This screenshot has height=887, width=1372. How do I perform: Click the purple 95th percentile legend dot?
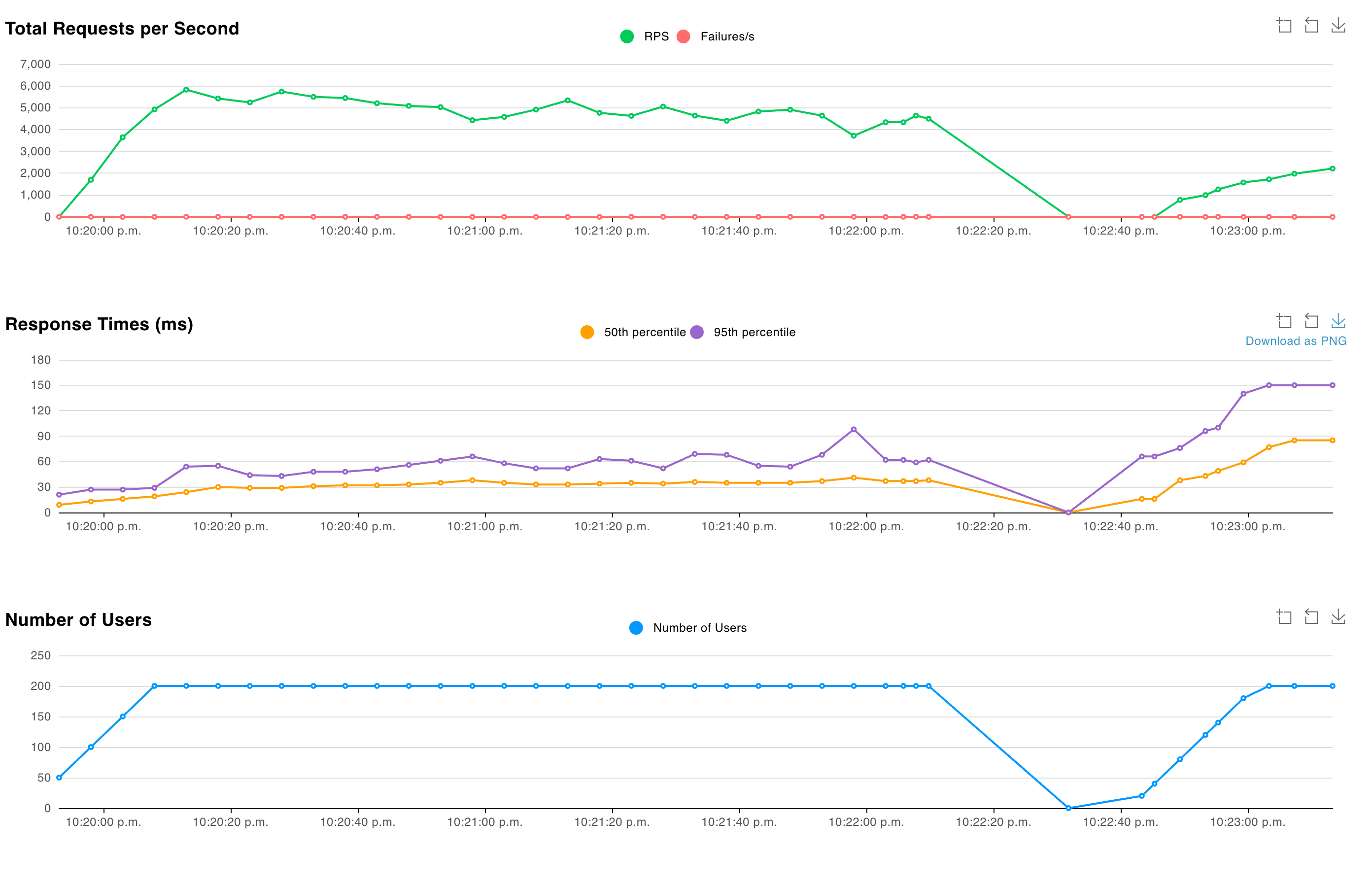coord(696,332)
